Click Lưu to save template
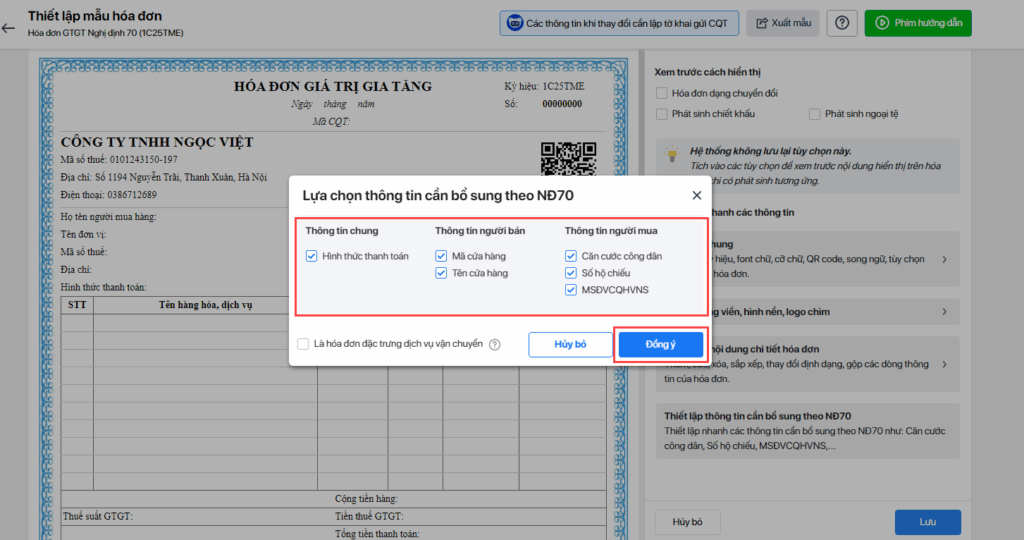Screen dimensions: 1024x540 click(x=927, y=522)
